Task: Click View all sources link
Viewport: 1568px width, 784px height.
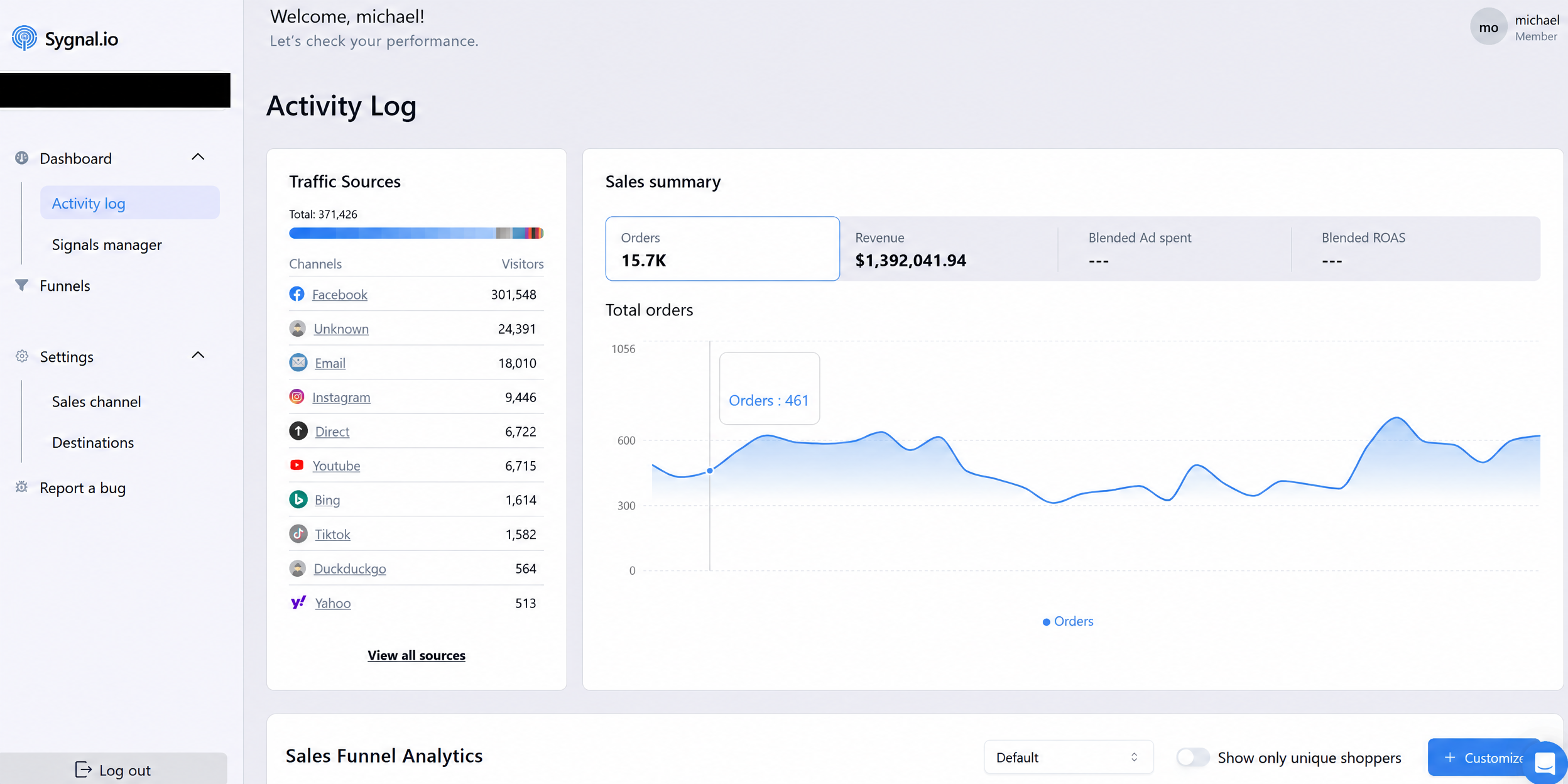Action: (416, 655)
